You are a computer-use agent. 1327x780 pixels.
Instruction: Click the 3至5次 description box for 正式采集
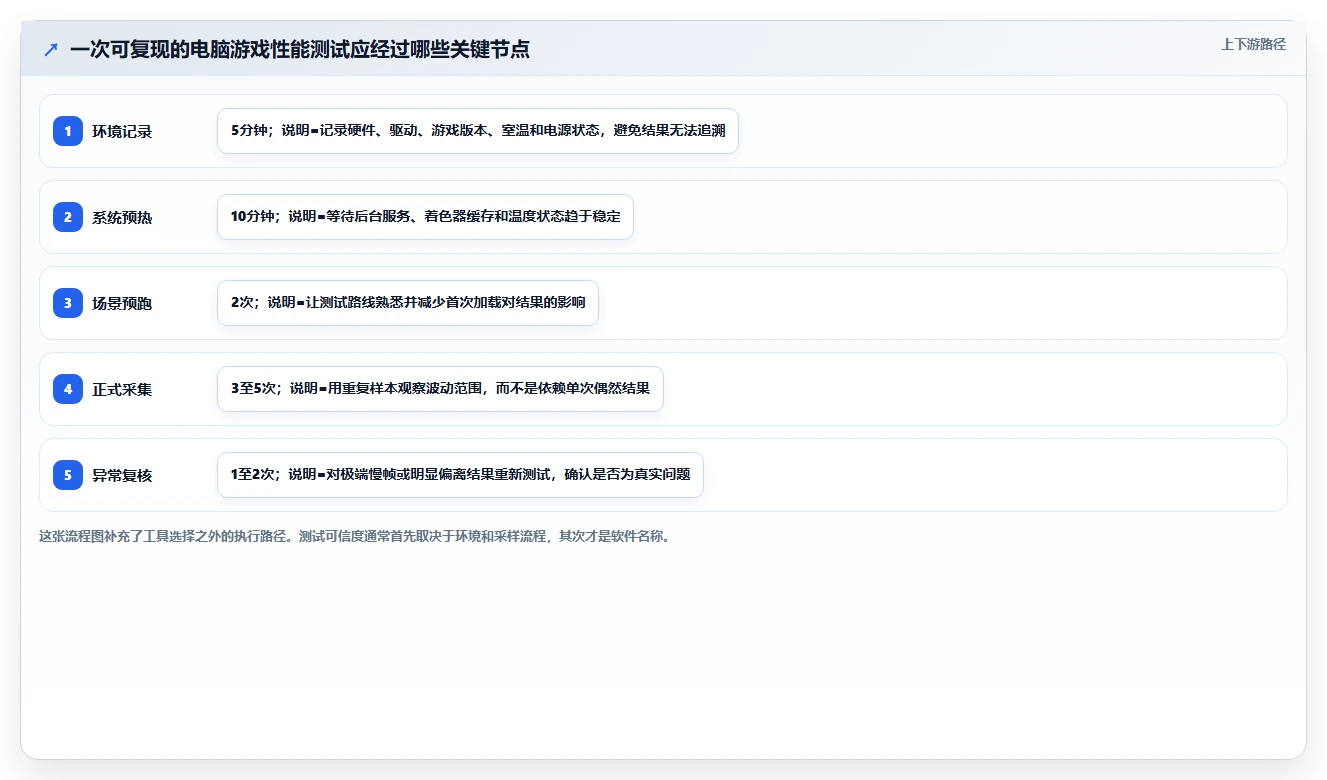440,389
